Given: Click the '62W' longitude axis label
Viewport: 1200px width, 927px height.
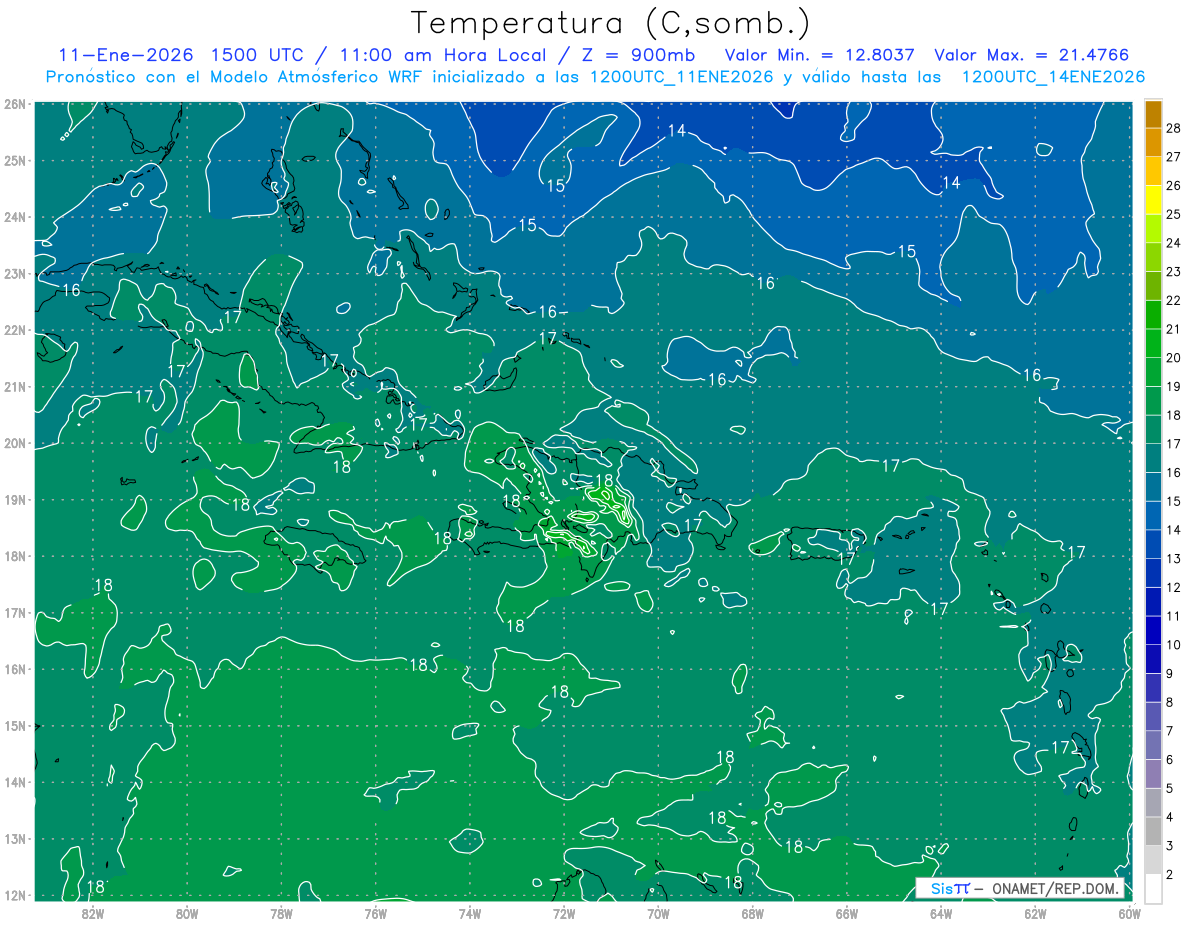Looking at the screenshot, I should click(1035, 913).
